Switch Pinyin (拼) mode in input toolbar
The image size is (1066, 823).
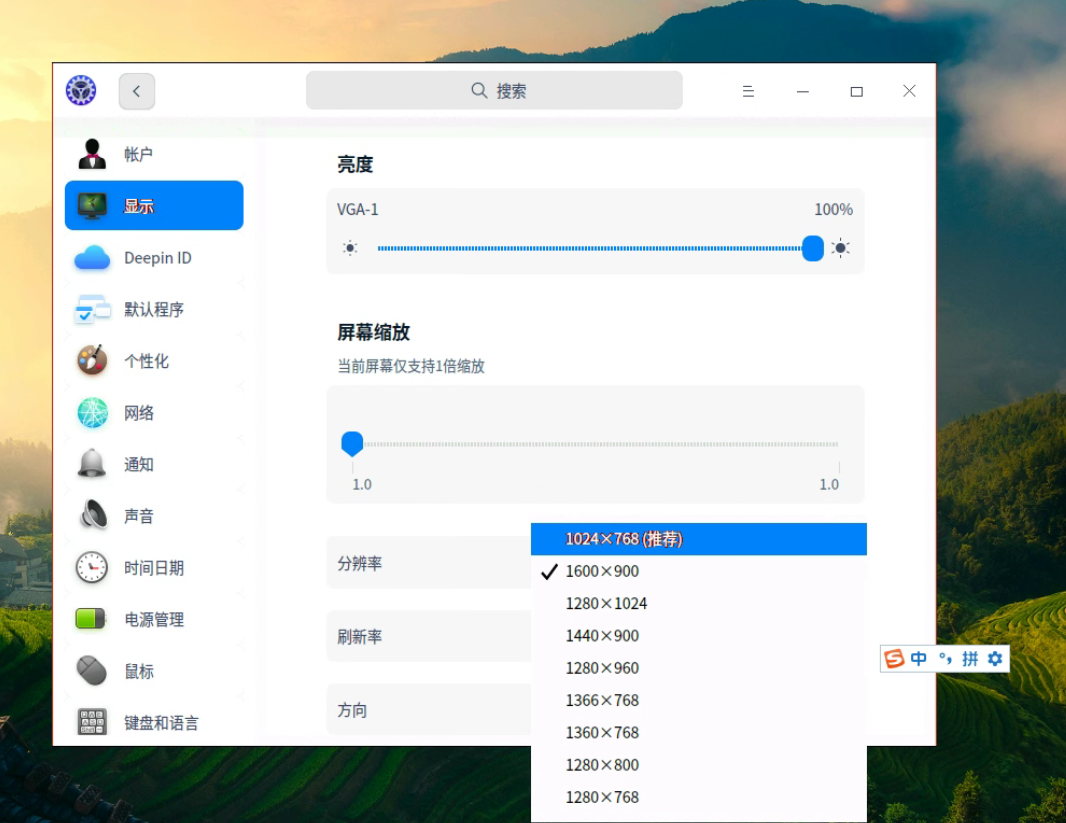[x=970, y=658]
